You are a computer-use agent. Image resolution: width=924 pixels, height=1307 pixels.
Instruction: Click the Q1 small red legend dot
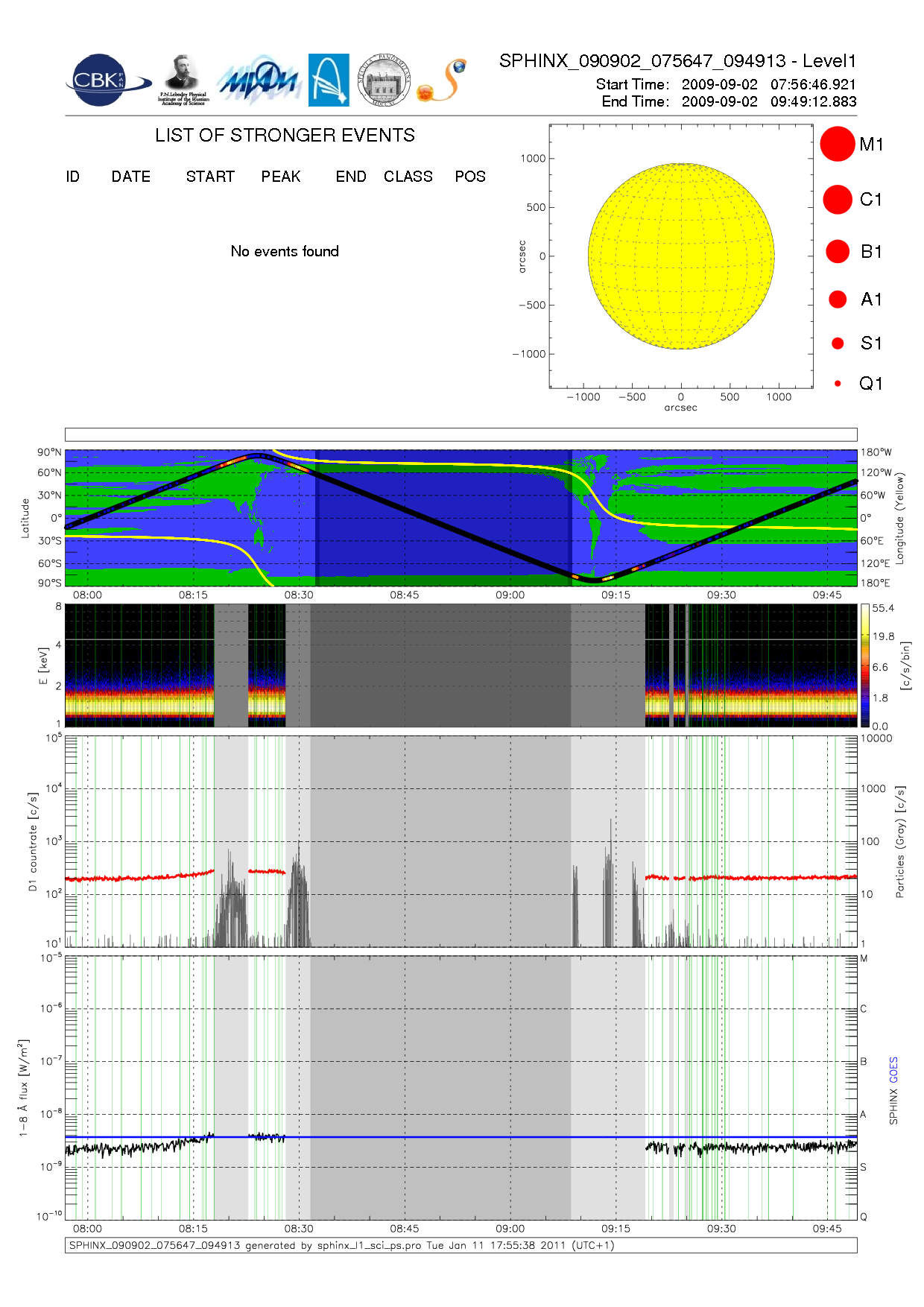coord(838,384)
